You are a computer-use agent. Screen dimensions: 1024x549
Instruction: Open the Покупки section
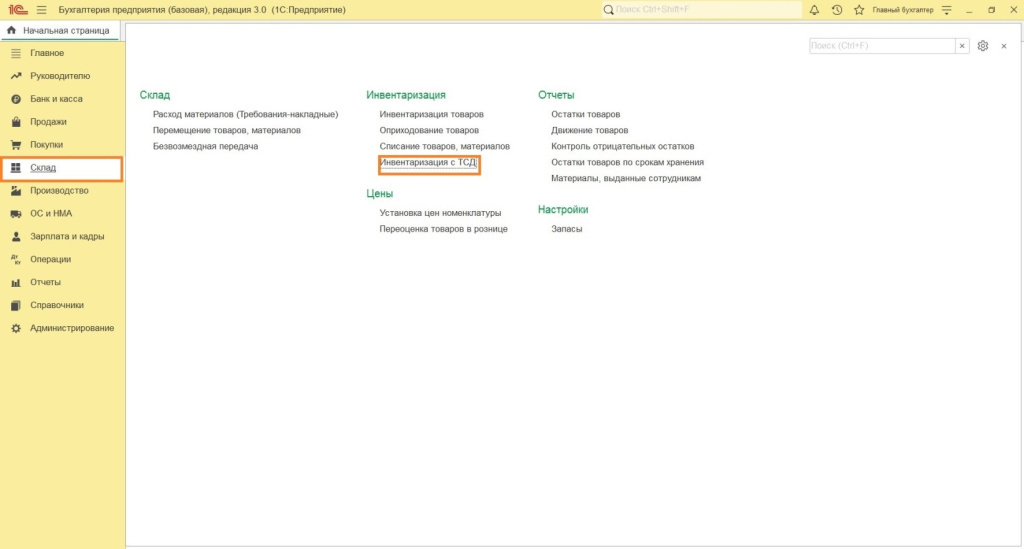(x=62, y=144)
